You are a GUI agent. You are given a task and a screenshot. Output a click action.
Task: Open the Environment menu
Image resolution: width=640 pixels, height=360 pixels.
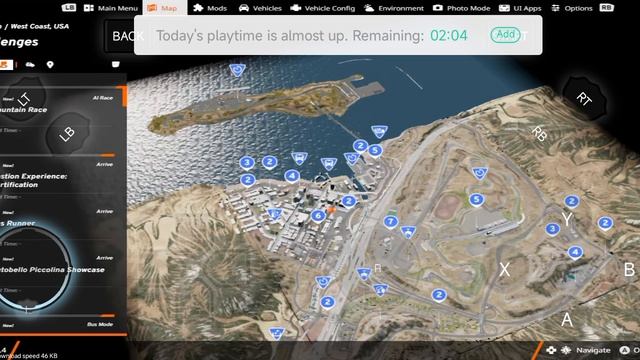click(x=393, y=8)
